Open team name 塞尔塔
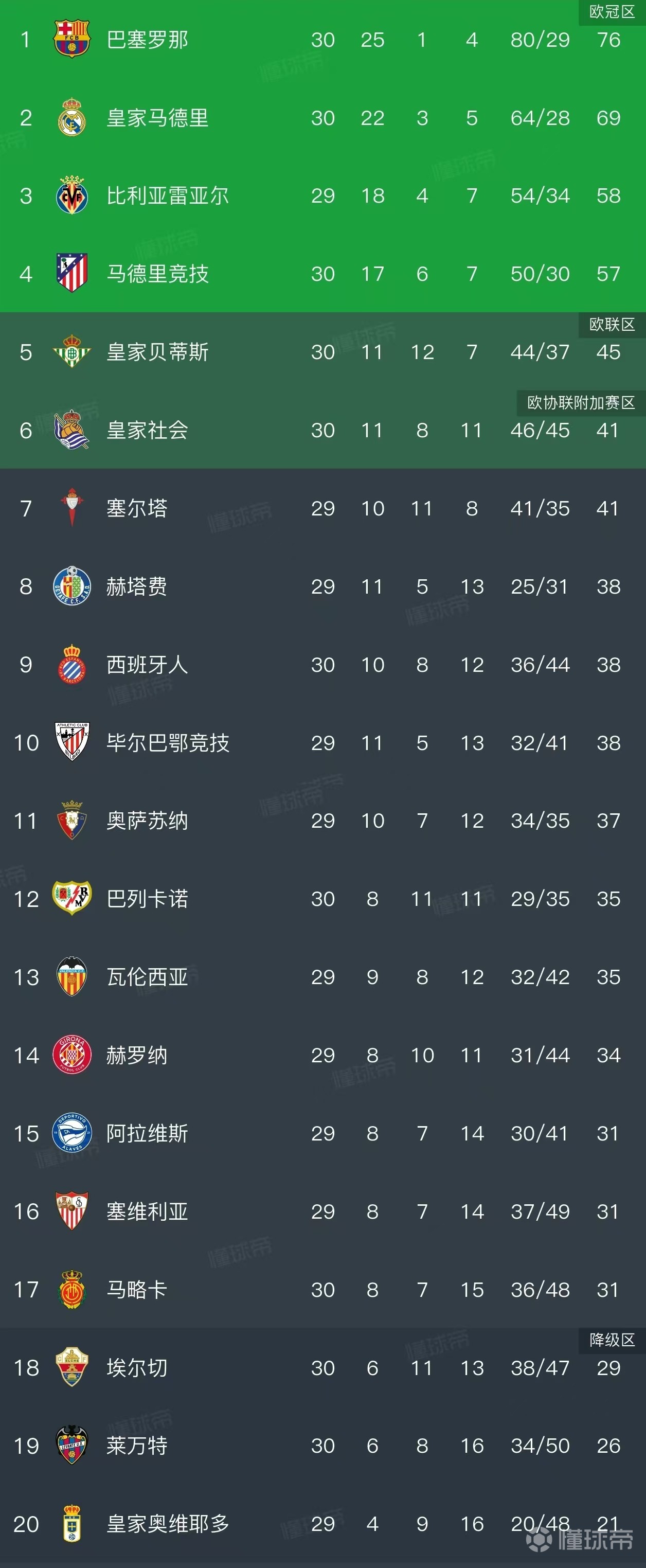The image size is (646, 1568). pos(137,508)
